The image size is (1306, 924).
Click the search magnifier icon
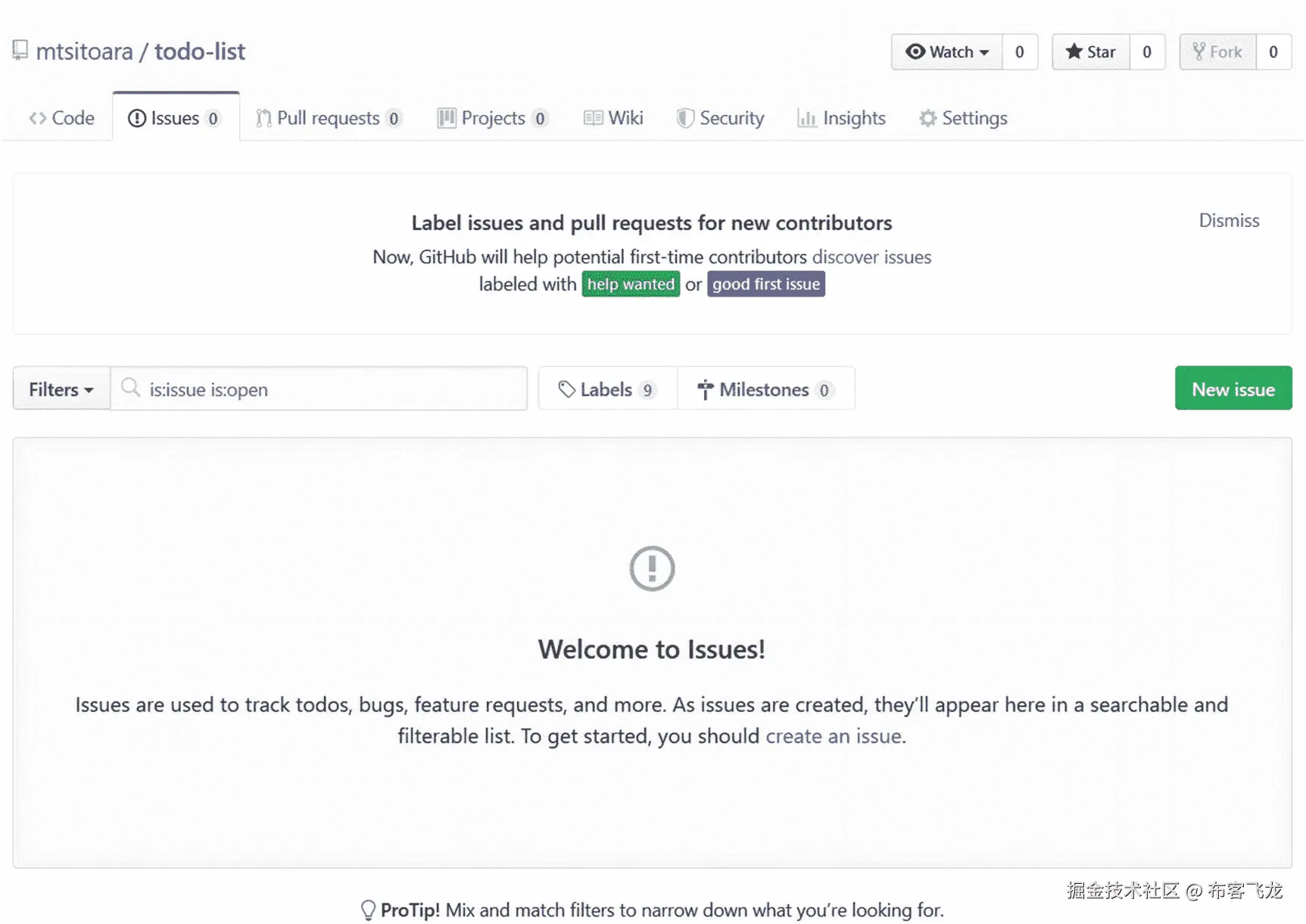pos(131,388)
